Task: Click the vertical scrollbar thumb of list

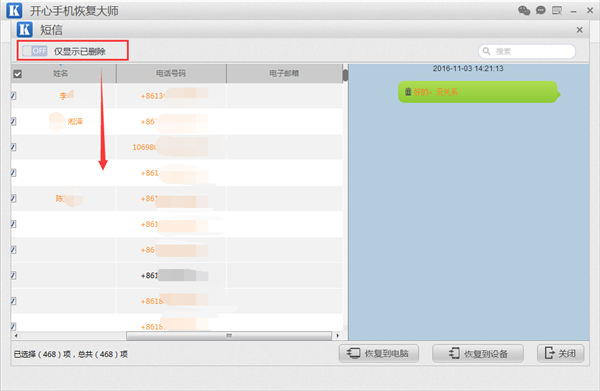Action: point(345,75)
